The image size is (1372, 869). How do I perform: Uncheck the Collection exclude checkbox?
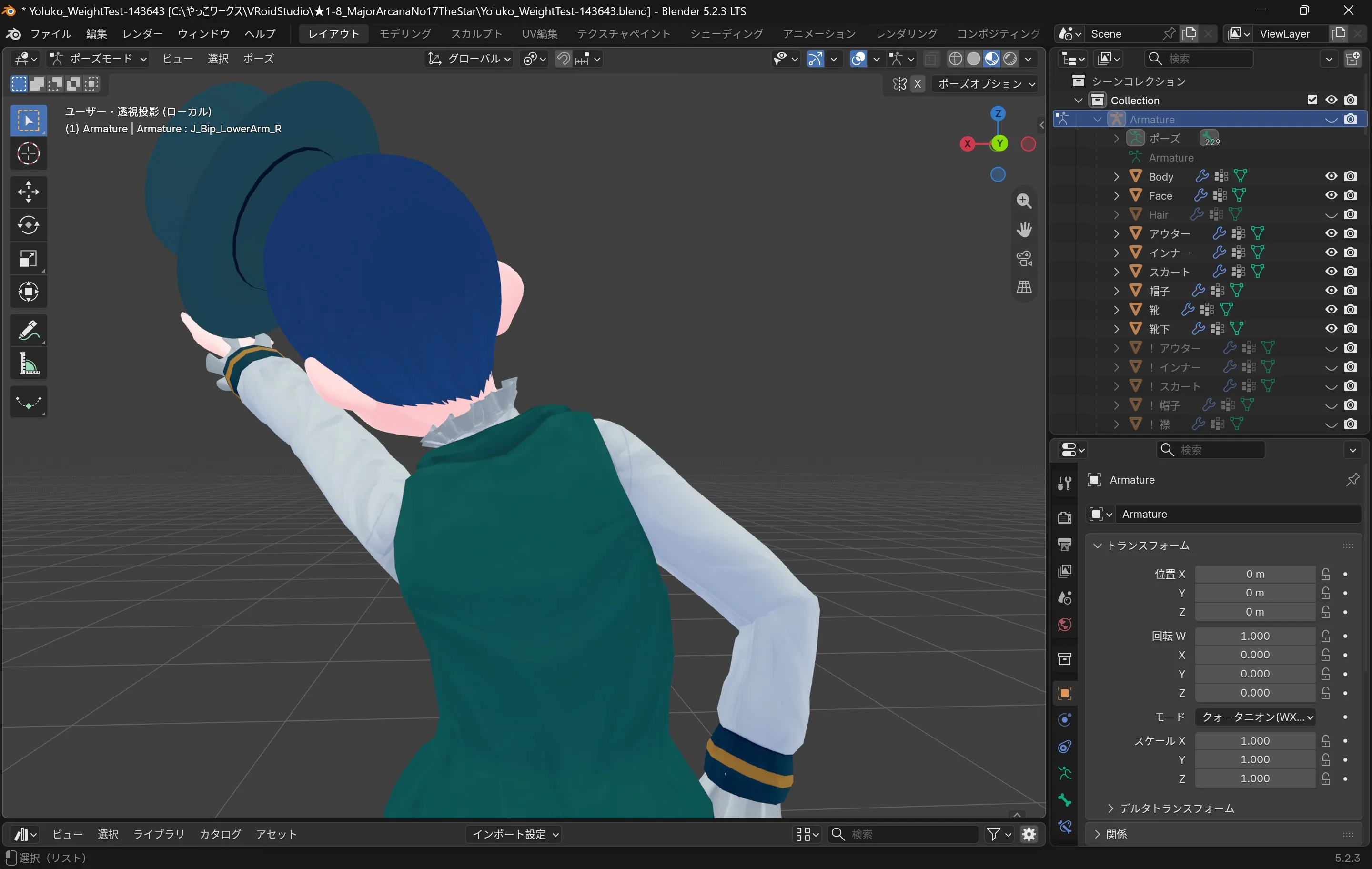(x=1312, y=100)
